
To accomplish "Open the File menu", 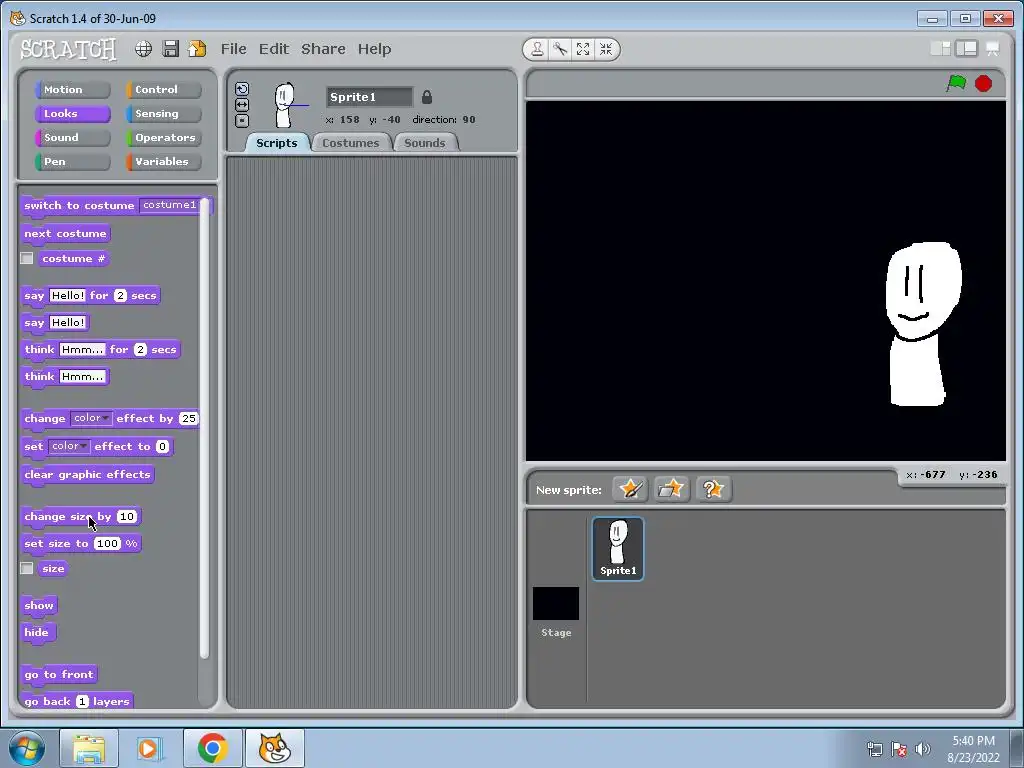I will tap(233, 49).
